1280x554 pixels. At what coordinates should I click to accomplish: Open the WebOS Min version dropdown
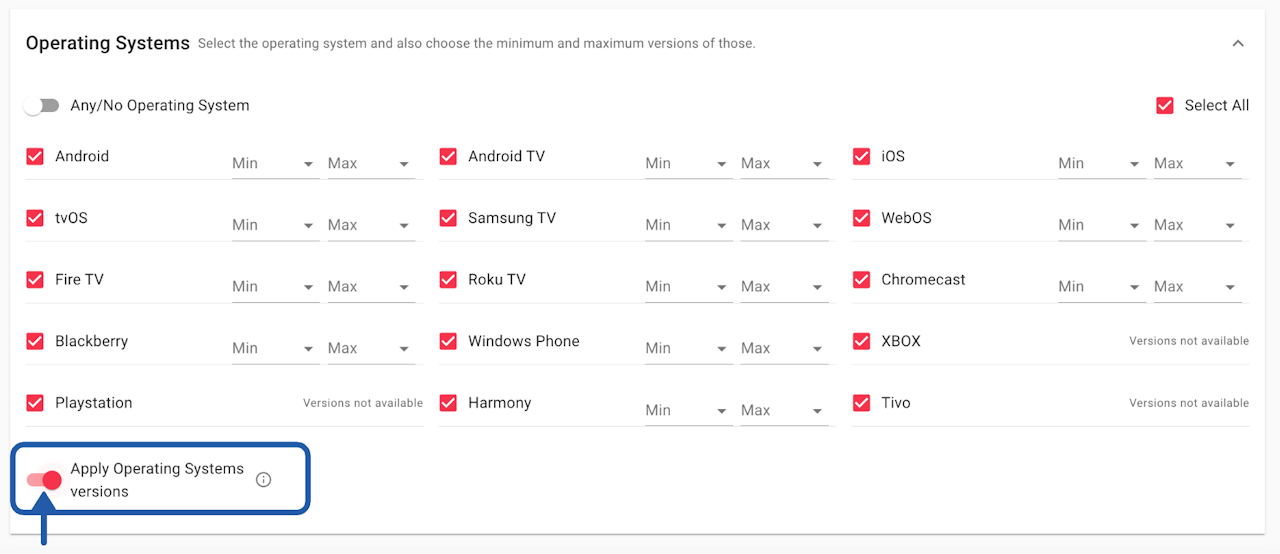click(x=1100, y=226)
